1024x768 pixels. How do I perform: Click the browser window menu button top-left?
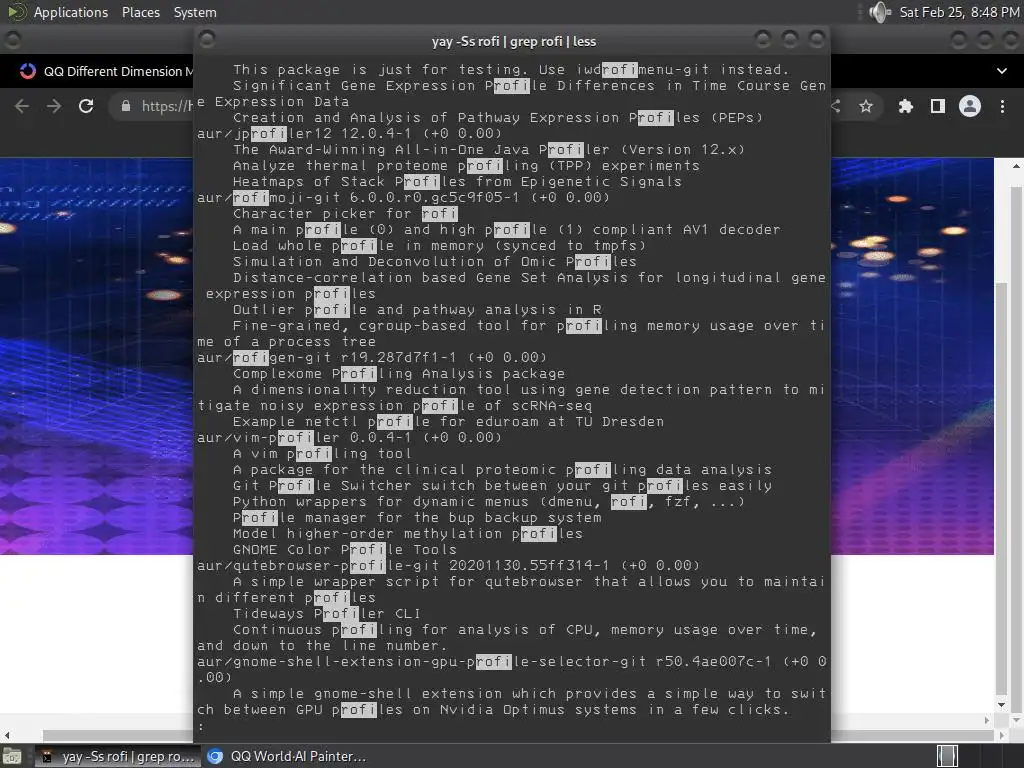[12, 40]
